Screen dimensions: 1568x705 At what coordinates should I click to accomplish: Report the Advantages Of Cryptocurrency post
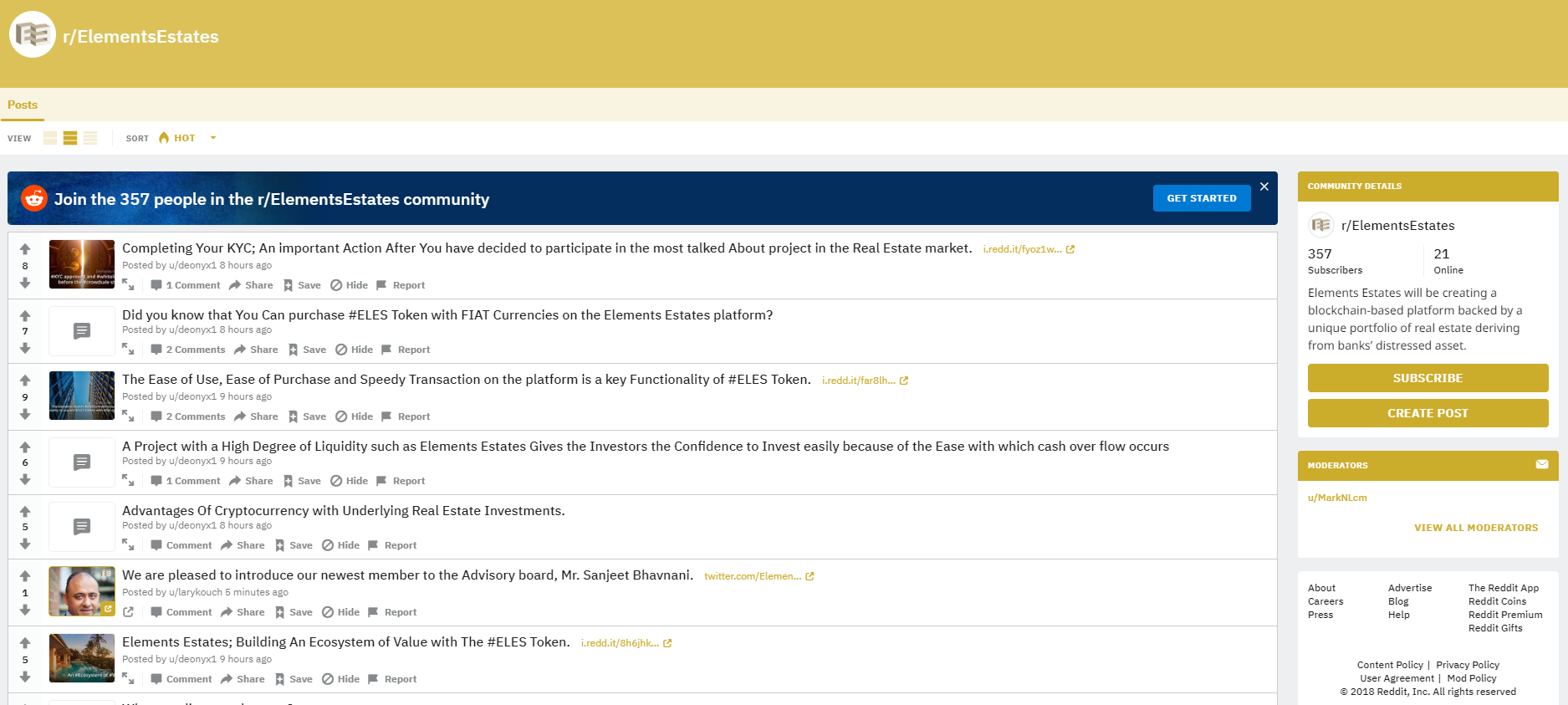(x=392, y=545)
